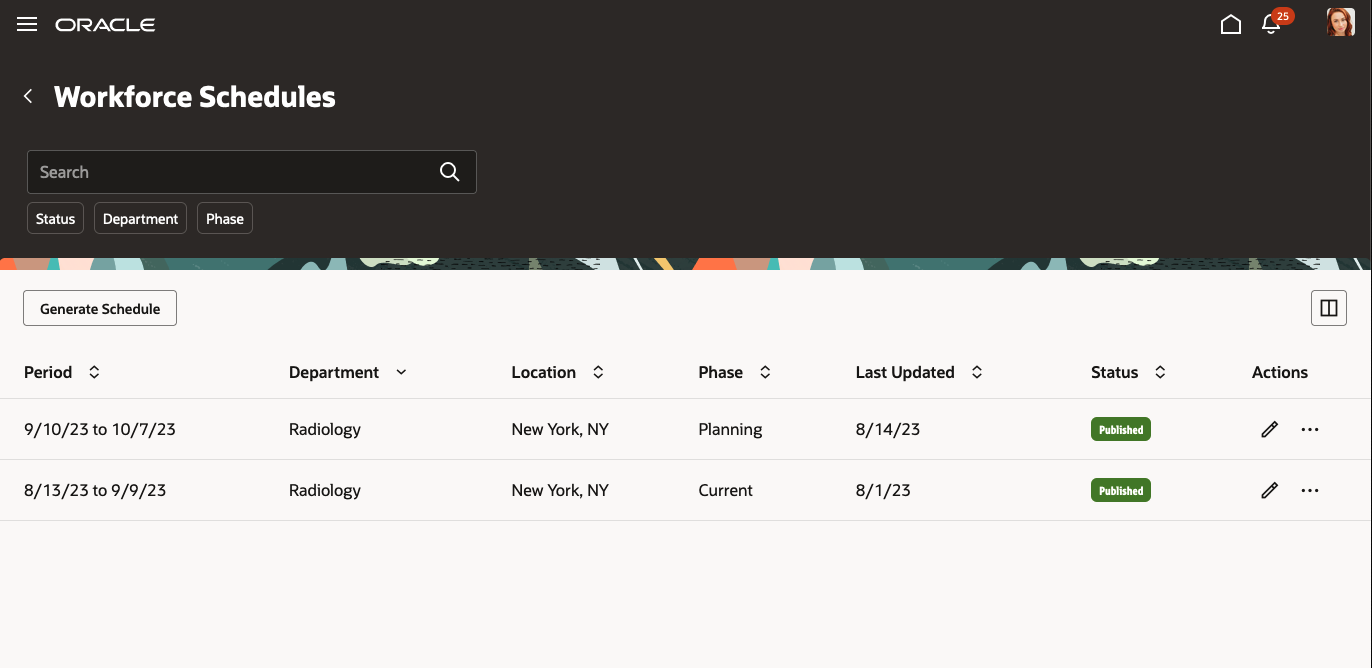Screen dimensions: 1372x668
Task: Open the Department filter chip
Action: [140, 218]
